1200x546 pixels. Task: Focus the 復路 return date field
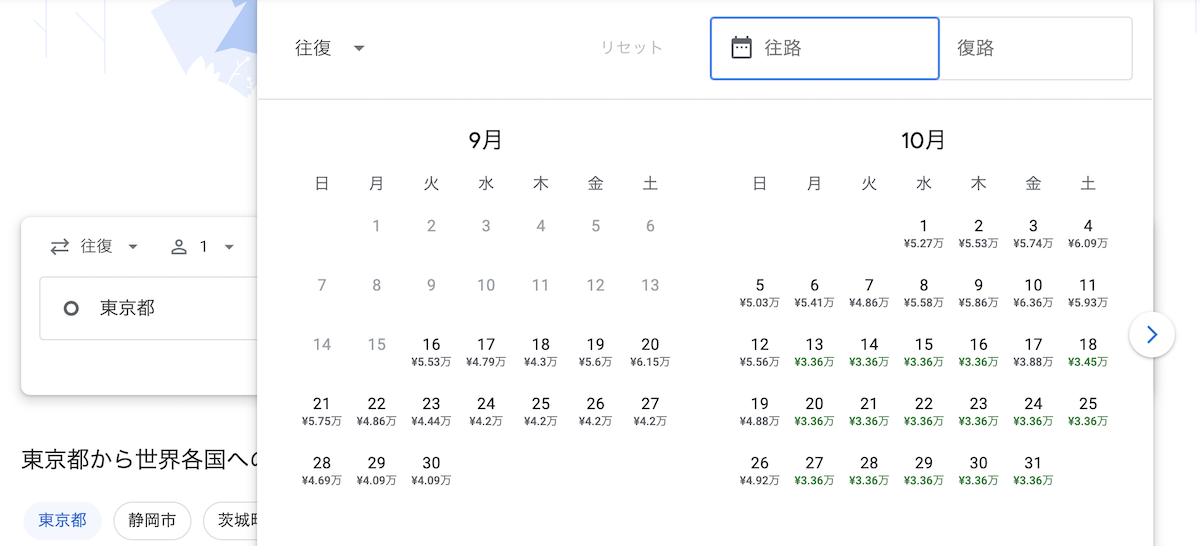click(x=1036, y=47)
